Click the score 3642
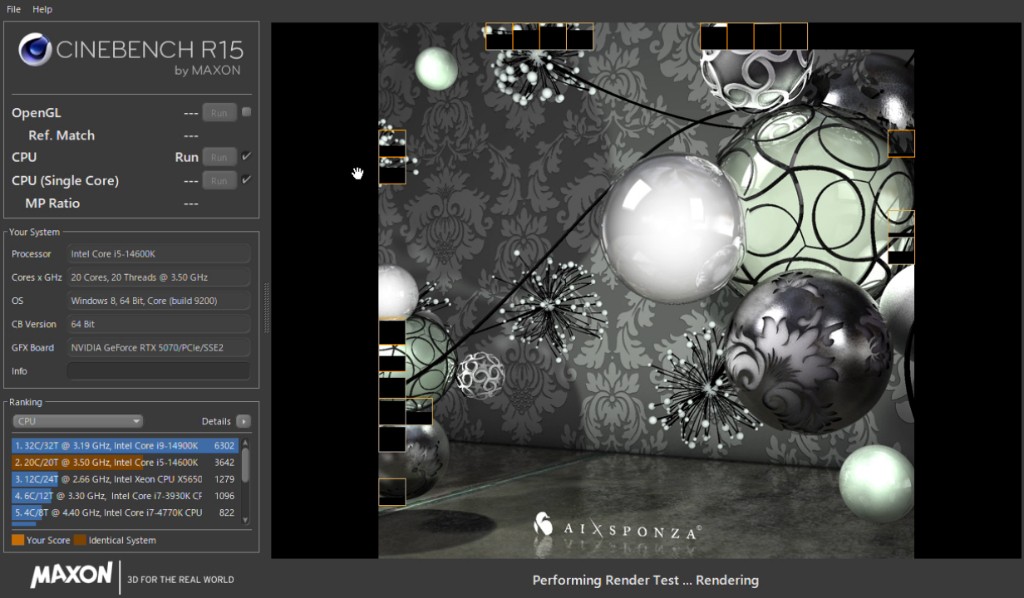This screenshot has width=1024, height=598. (224, 462)
